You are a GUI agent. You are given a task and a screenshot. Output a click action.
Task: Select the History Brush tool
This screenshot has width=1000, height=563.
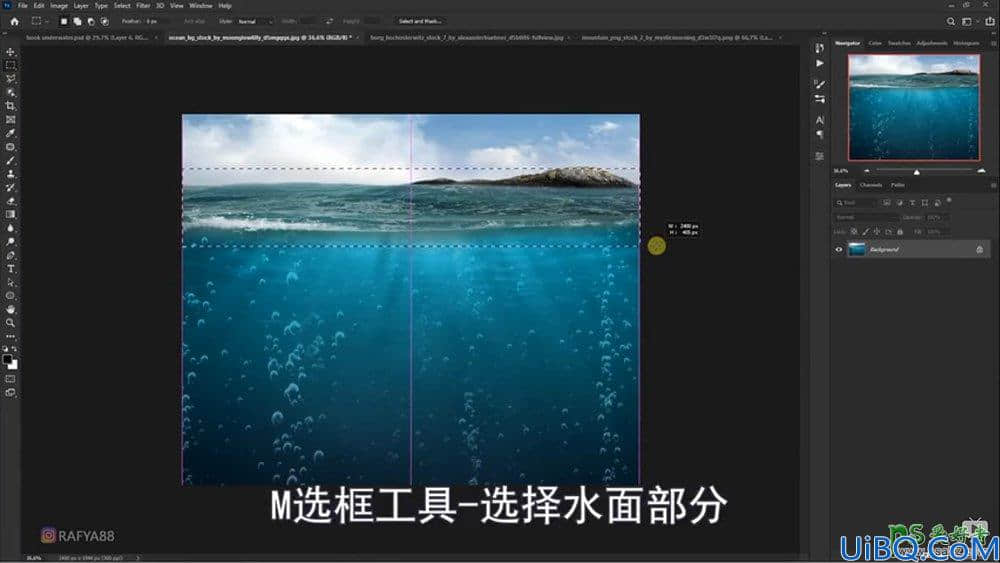(x=10, y=187)
